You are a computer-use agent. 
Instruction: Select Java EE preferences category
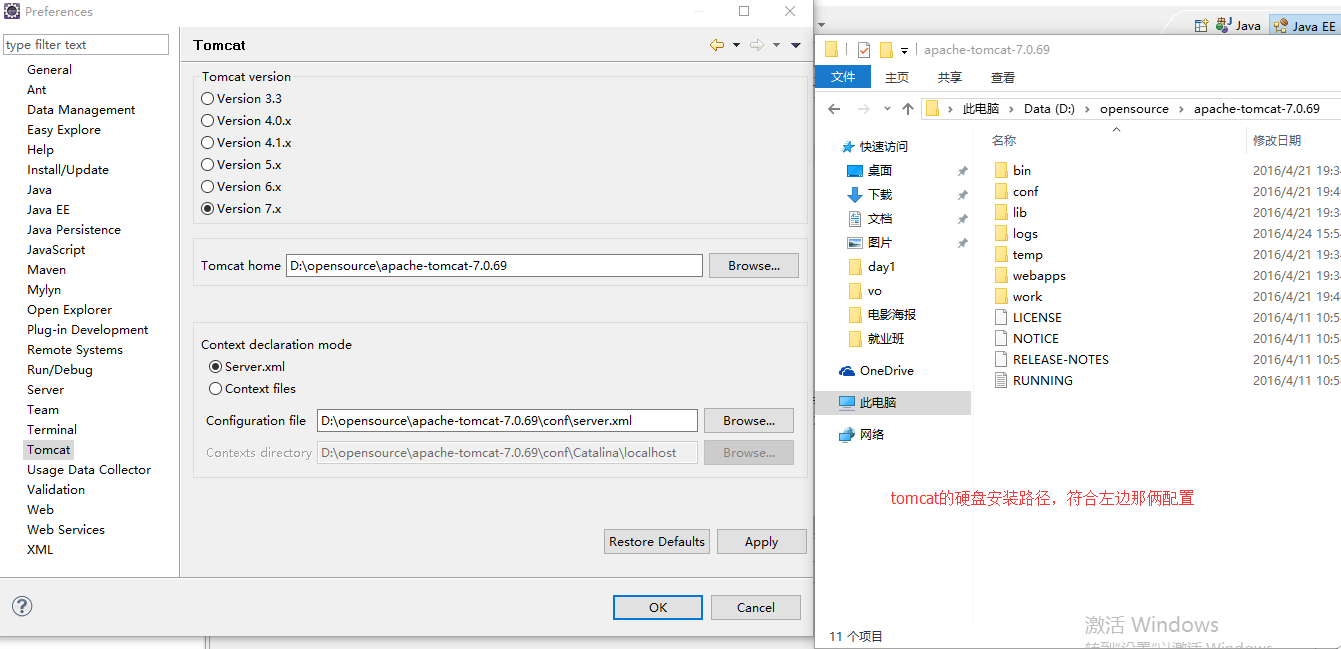[x=48, y=210]
